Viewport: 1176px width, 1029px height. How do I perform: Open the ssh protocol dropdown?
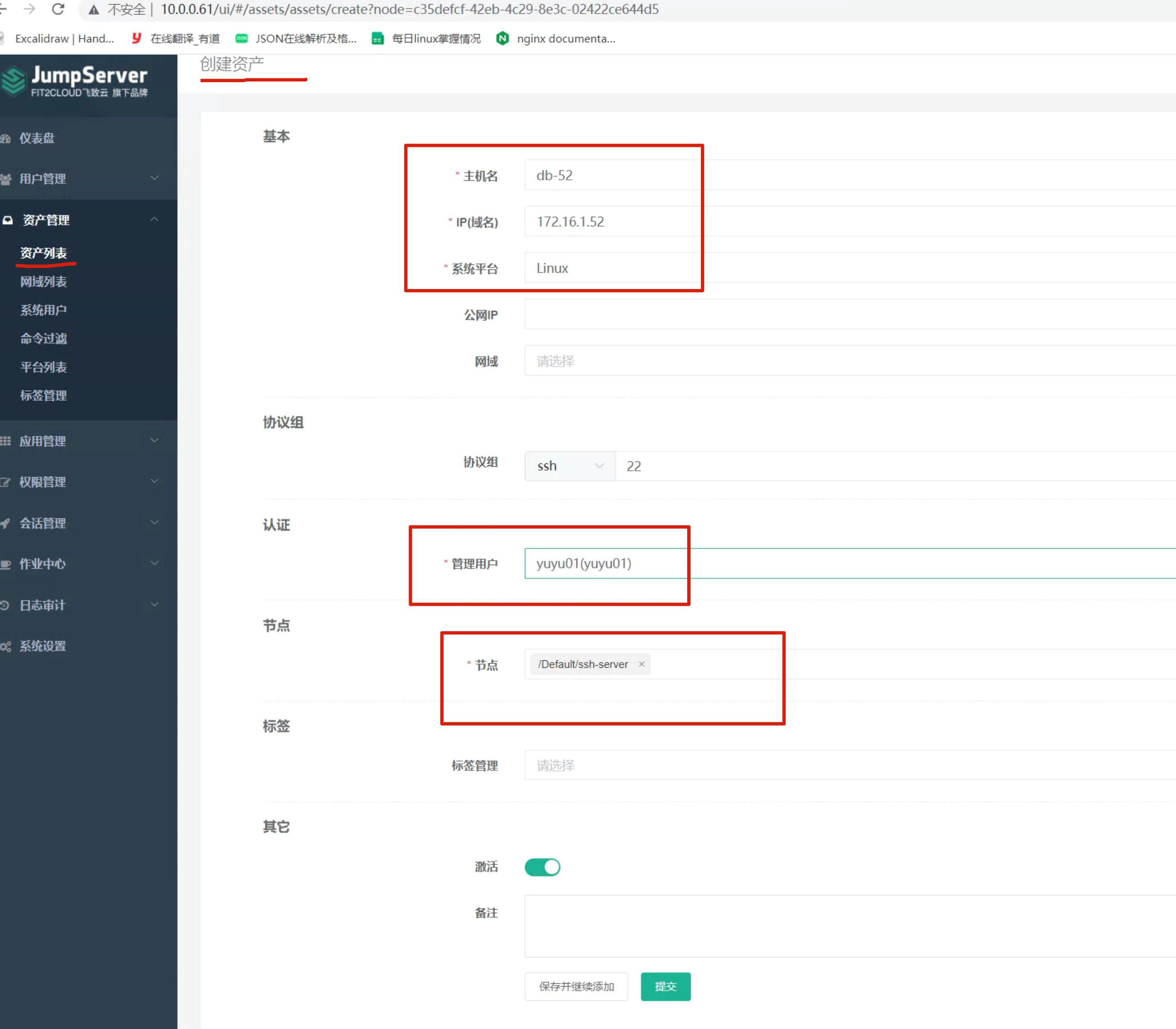coord(570,466)
